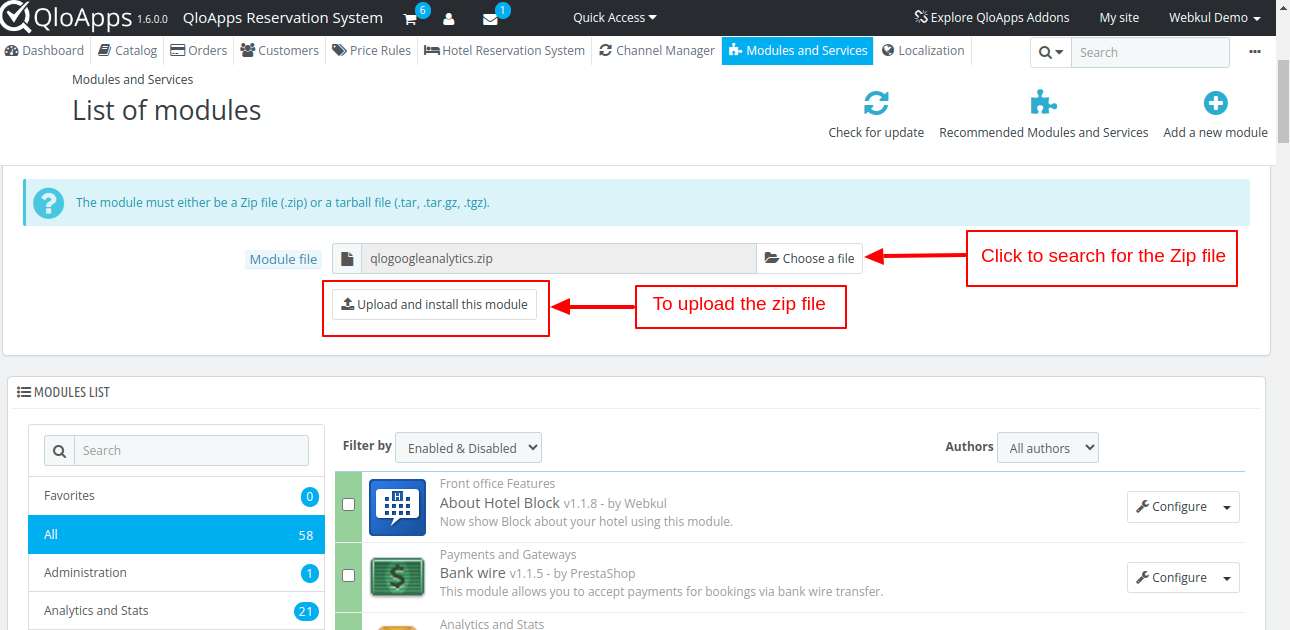Open the Webkul Demo account dropdown
This screenshot has width=1290, height=630.
[x=1214, y=18]
